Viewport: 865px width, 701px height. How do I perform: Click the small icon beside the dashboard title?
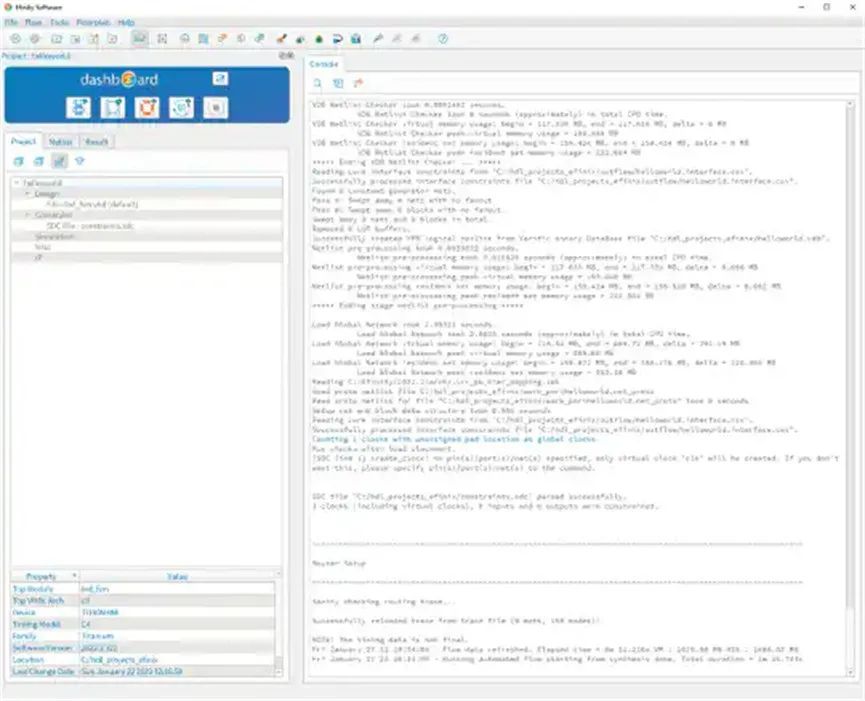(x=220, y=79)
